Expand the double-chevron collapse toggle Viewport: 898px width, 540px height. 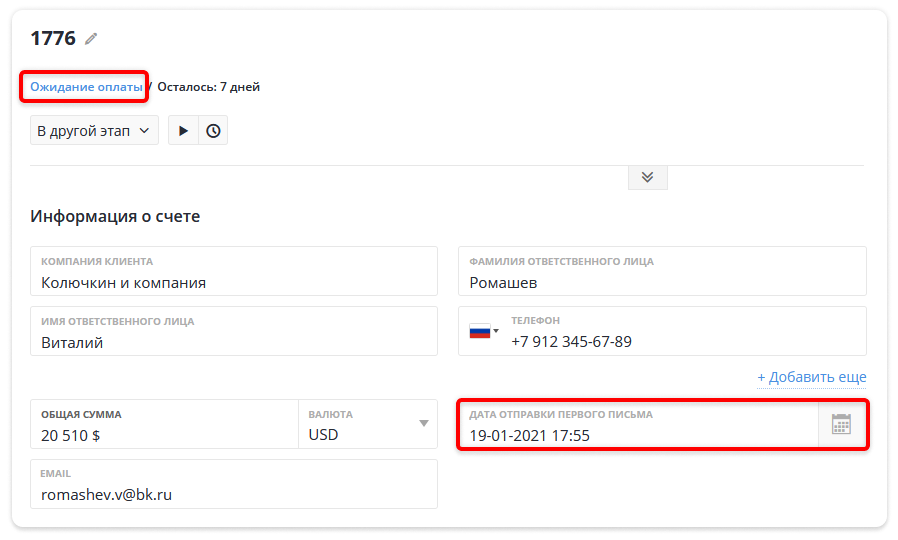coord(648,177)
